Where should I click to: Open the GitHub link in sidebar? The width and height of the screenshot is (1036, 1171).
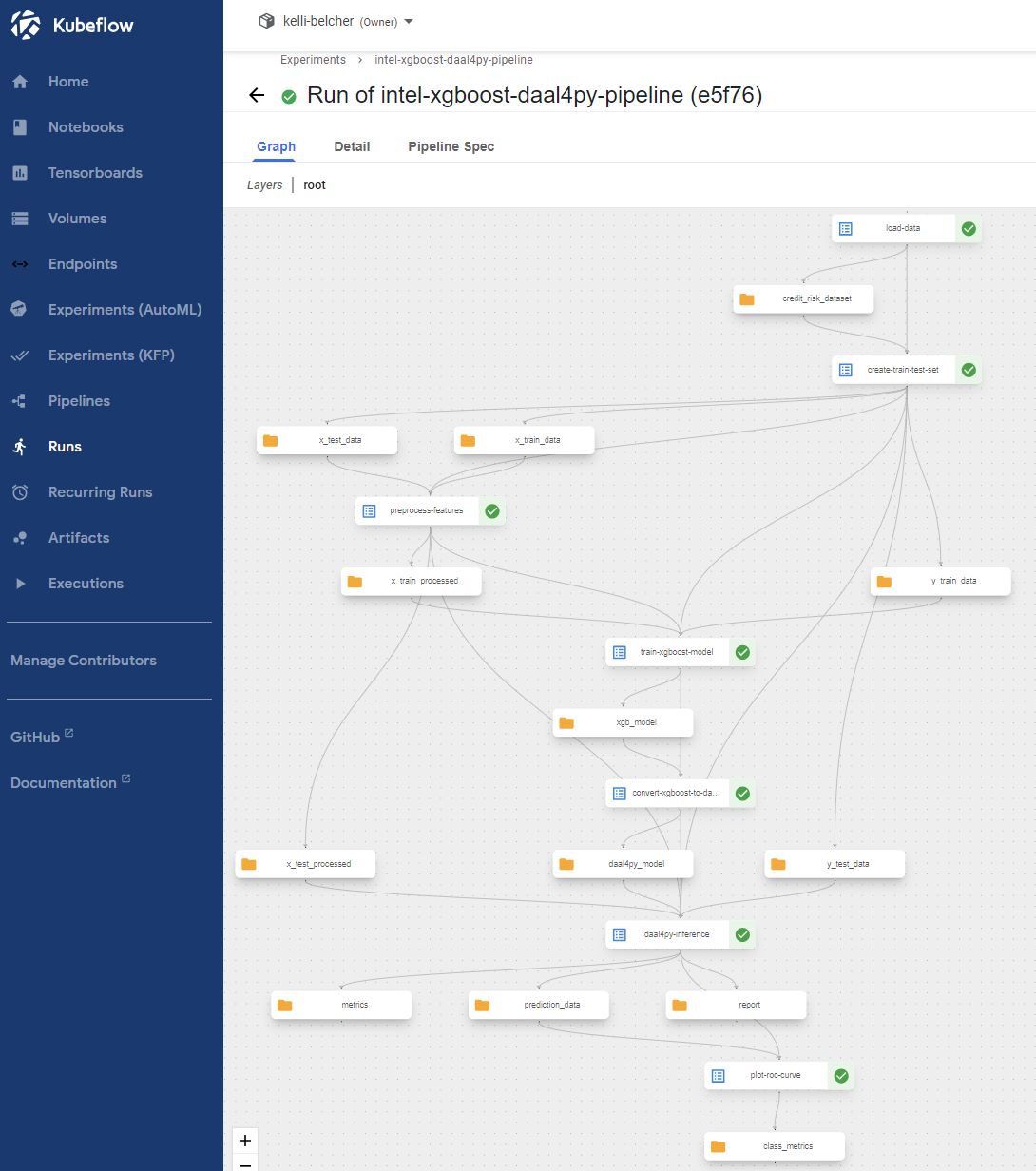(x=42, y=737)
